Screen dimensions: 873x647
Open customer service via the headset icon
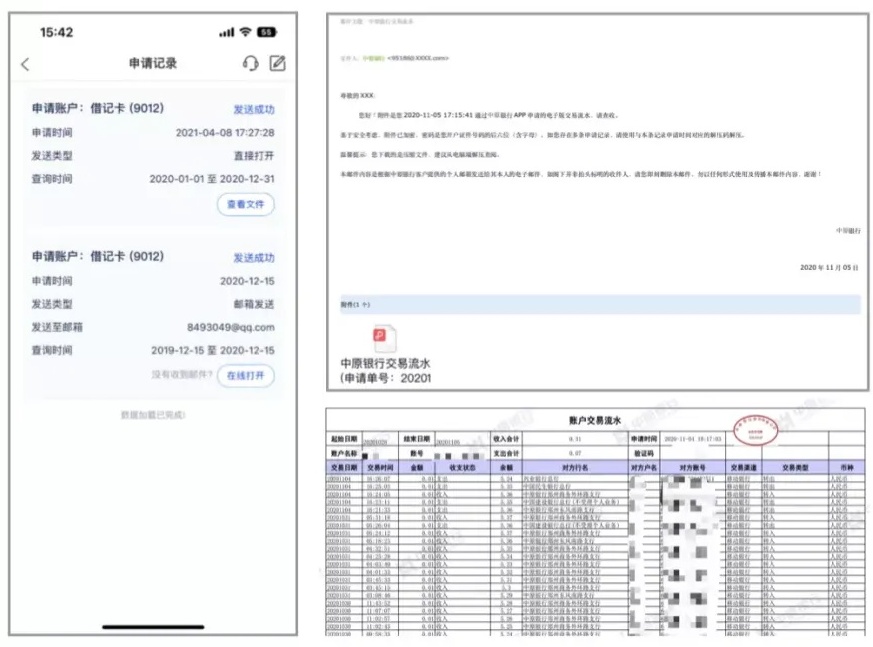tap(250, 63)
